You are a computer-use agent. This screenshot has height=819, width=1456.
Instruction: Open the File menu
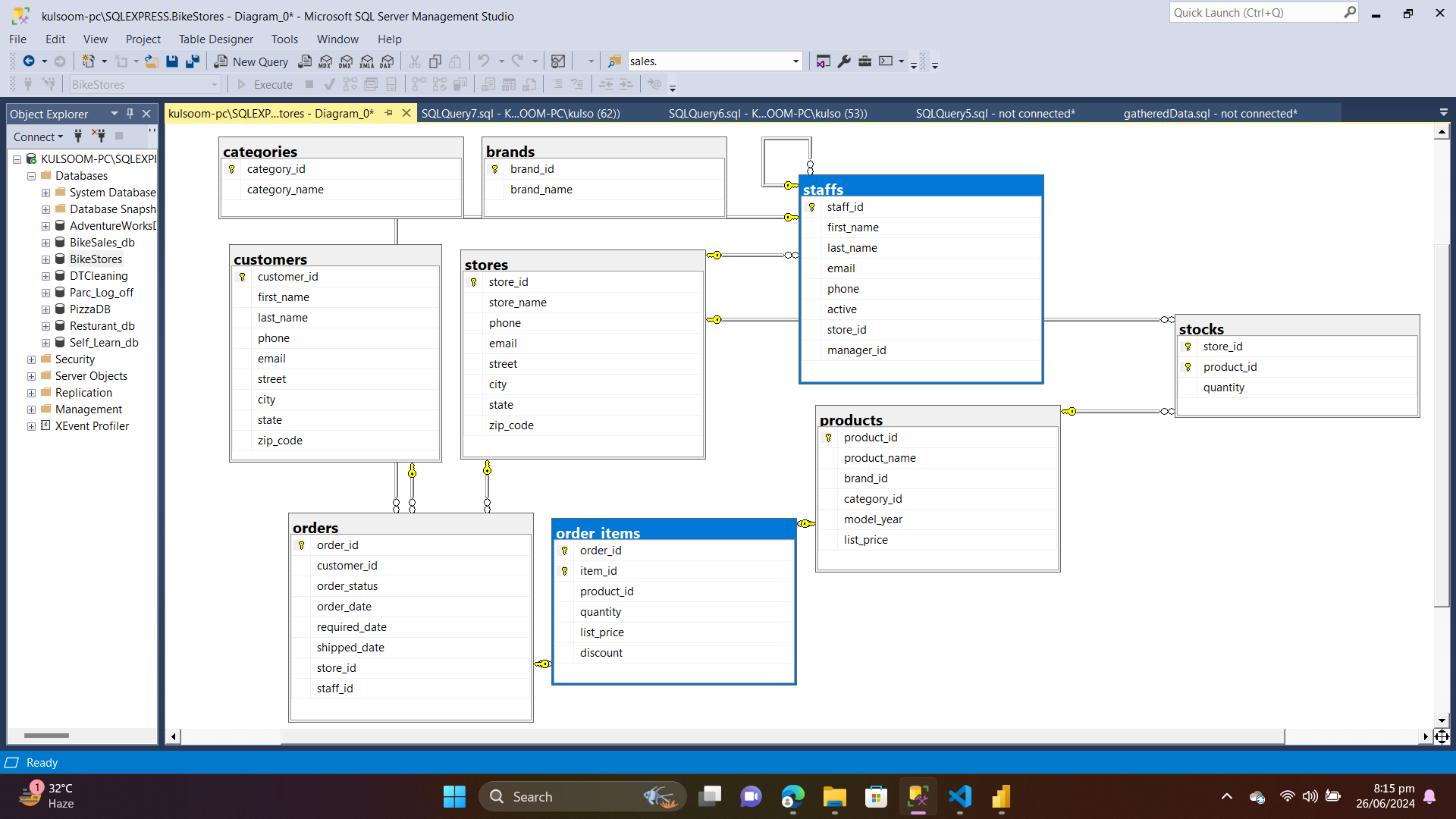point(17,39)
